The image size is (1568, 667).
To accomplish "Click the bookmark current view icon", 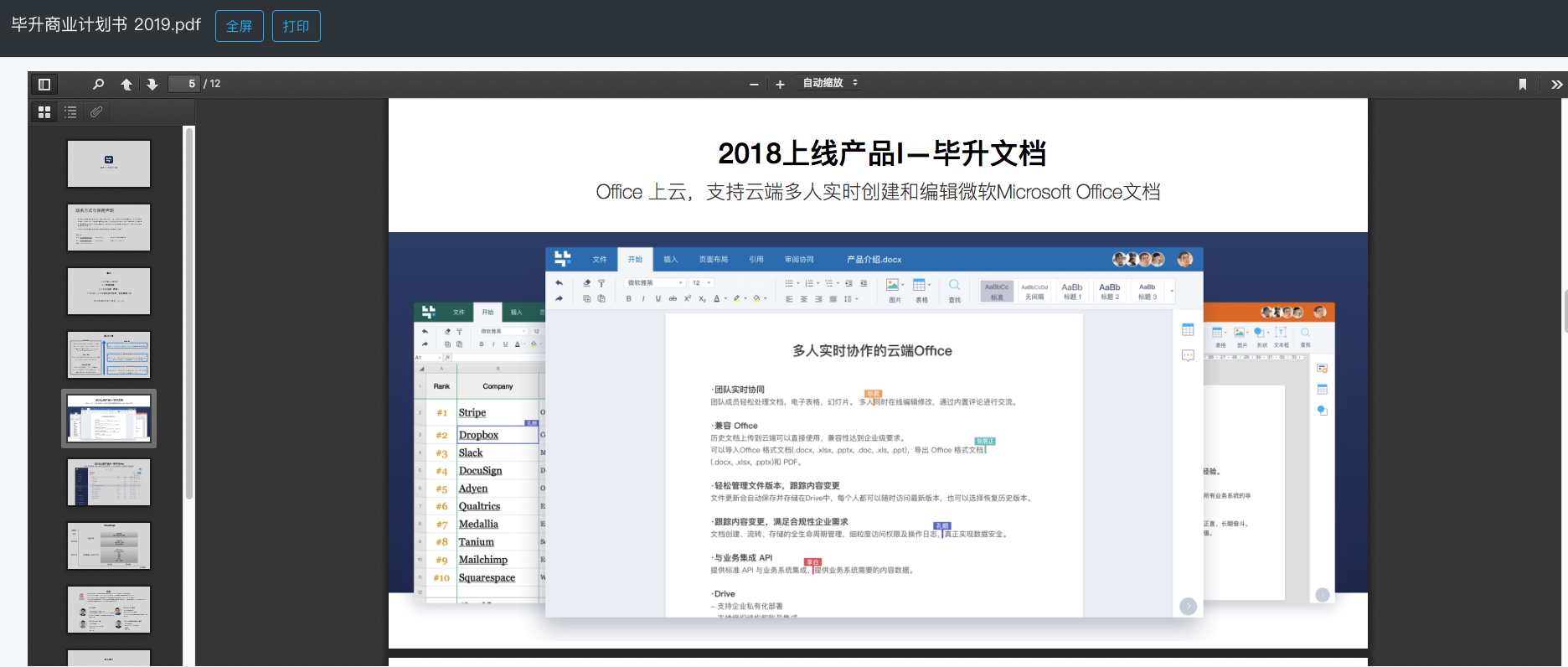I will [x=1523, y=84].
